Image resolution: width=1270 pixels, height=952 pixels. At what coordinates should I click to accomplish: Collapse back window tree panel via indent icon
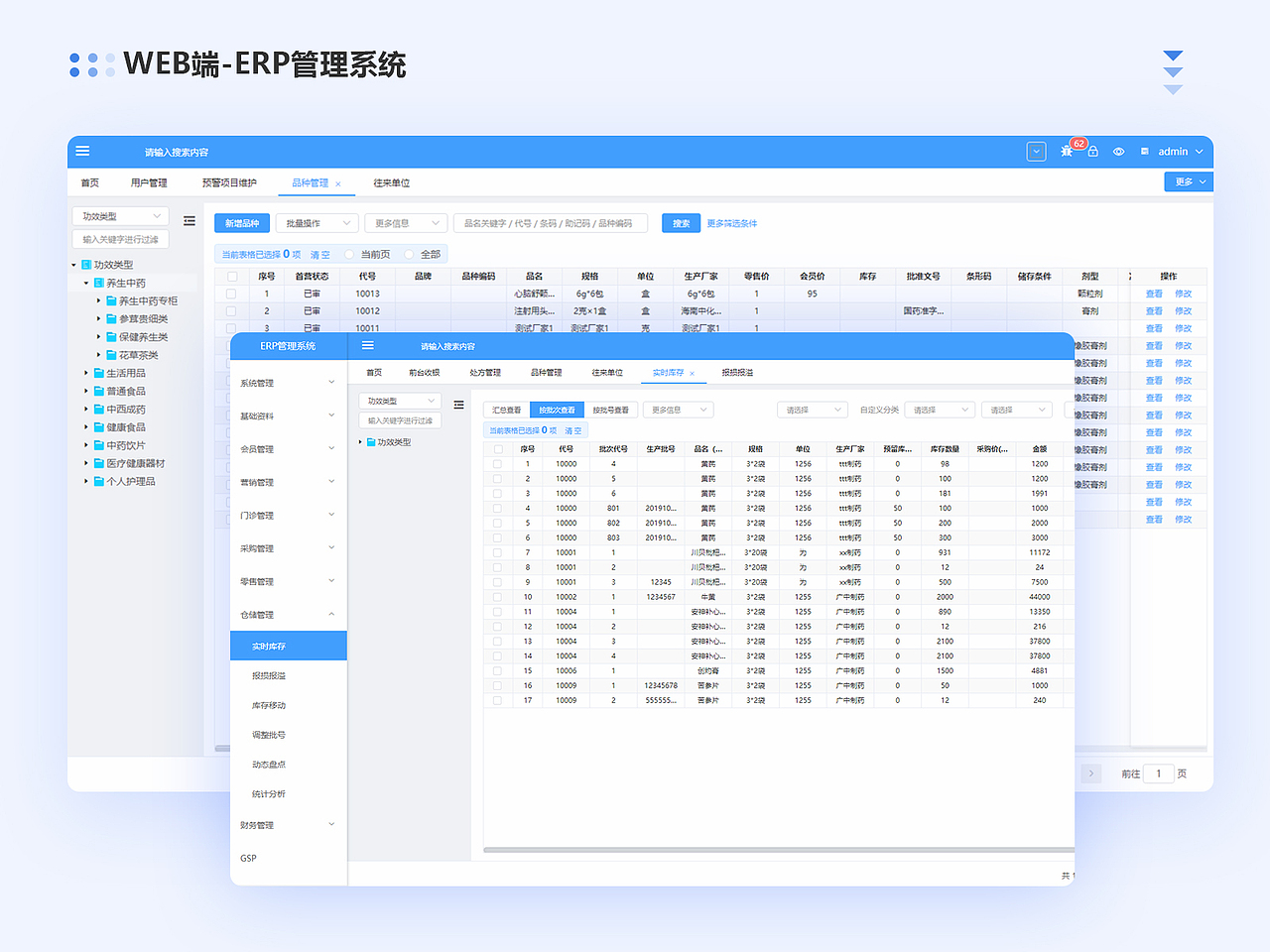pyautogui.click(x=190, y=221)
